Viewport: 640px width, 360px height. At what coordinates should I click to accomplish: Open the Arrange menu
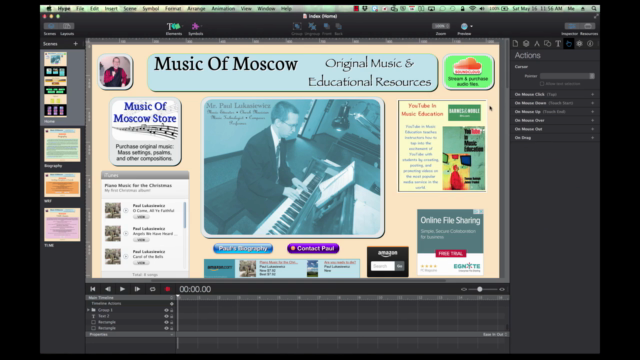pyautogui.click(x=196, y=9)
